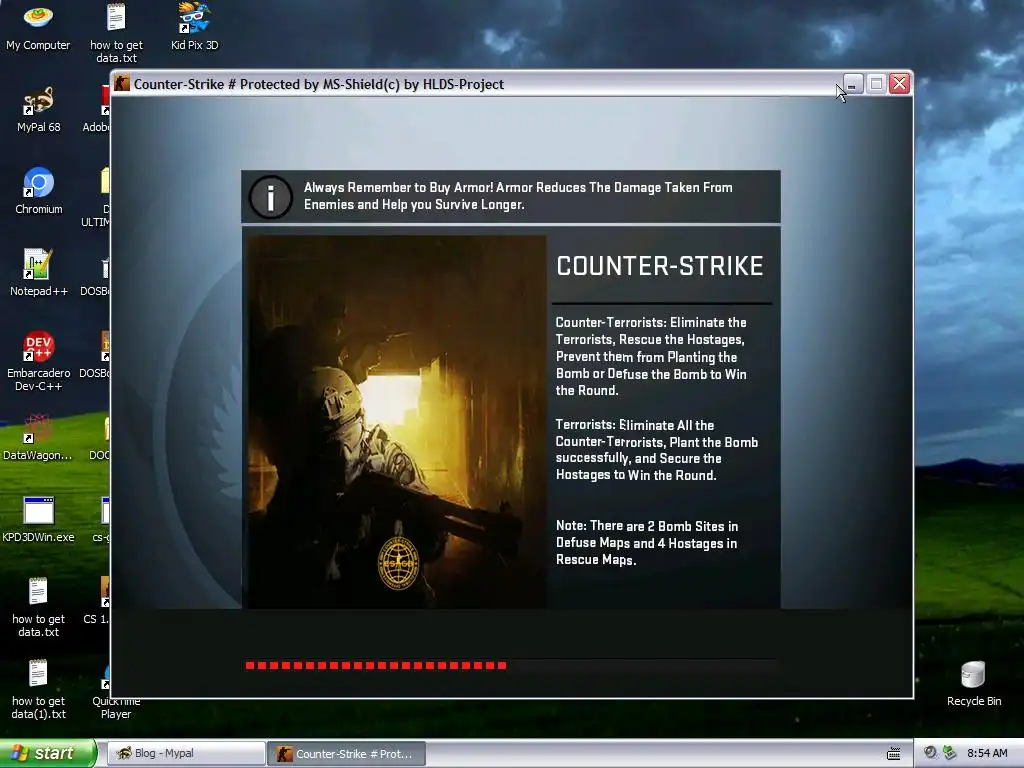This screenshot has height=768, width=1024.
Task: Click the 'Terrorists: Eliminate All the' paragraph
Action: tap(657, 450)
